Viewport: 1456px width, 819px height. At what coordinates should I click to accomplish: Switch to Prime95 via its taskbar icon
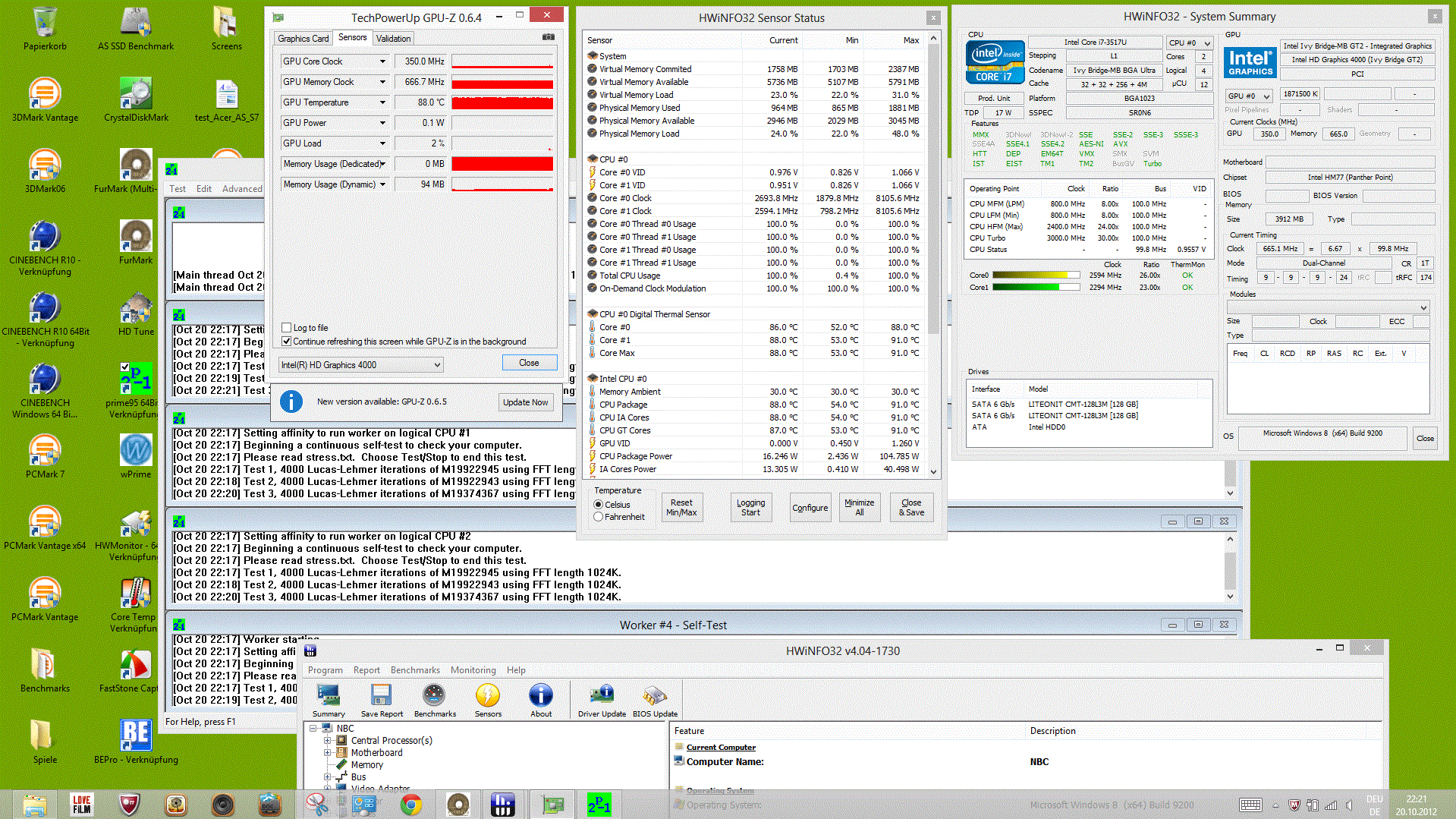pyautogui.click(x=599, y=805)
